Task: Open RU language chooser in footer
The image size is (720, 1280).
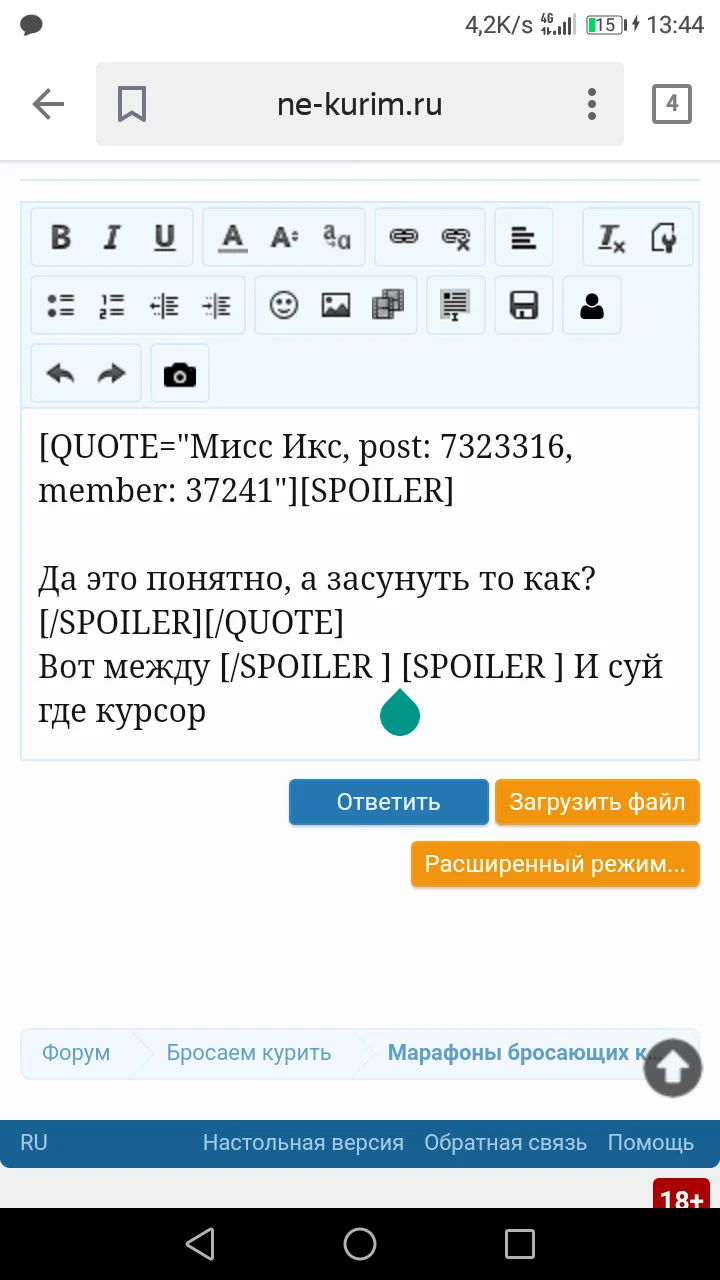Action: click(34, 1142)
